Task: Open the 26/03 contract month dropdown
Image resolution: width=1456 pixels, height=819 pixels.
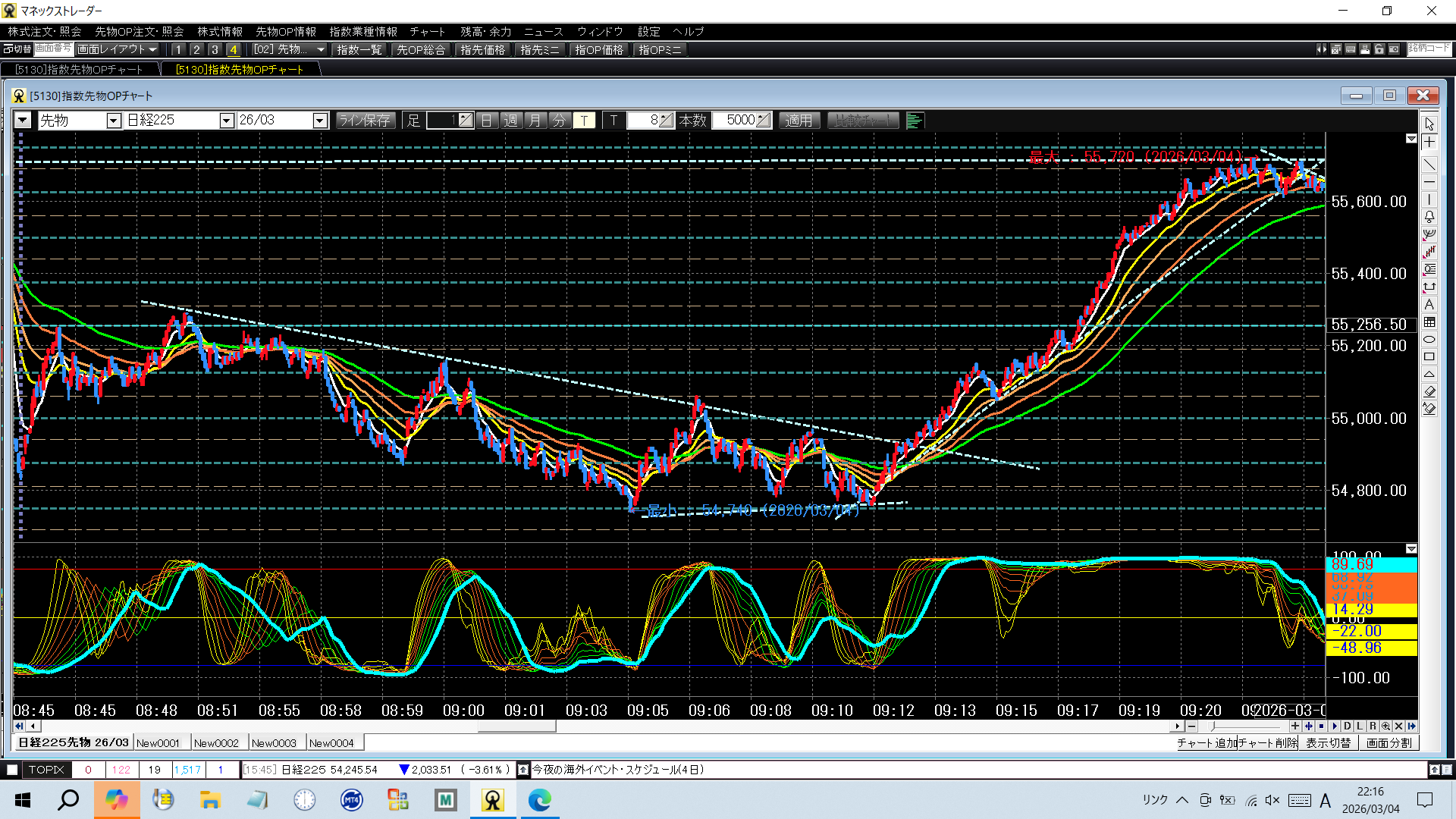Action: 320,121
